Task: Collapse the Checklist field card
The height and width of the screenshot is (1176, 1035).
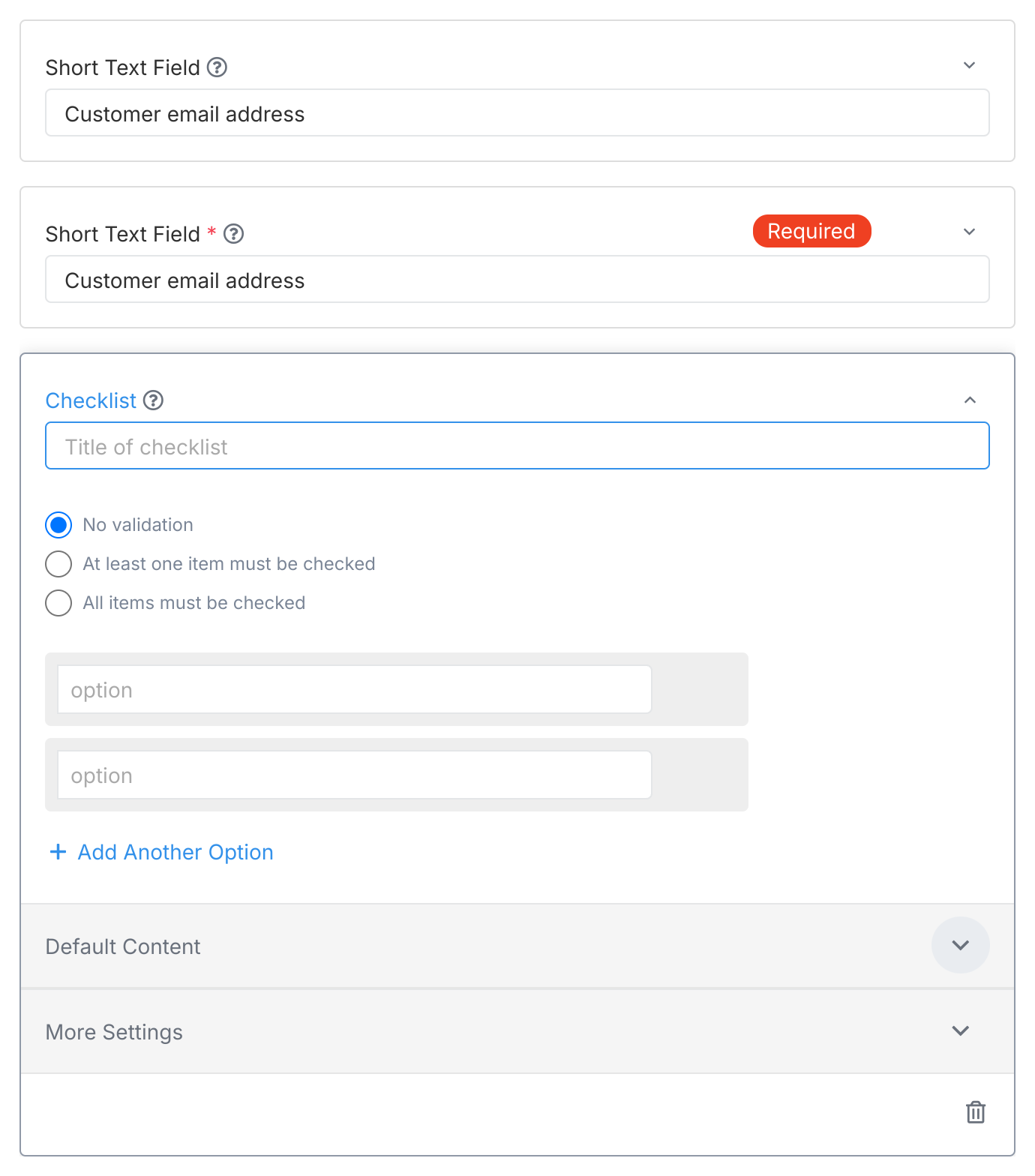Action: pos(970,400)
